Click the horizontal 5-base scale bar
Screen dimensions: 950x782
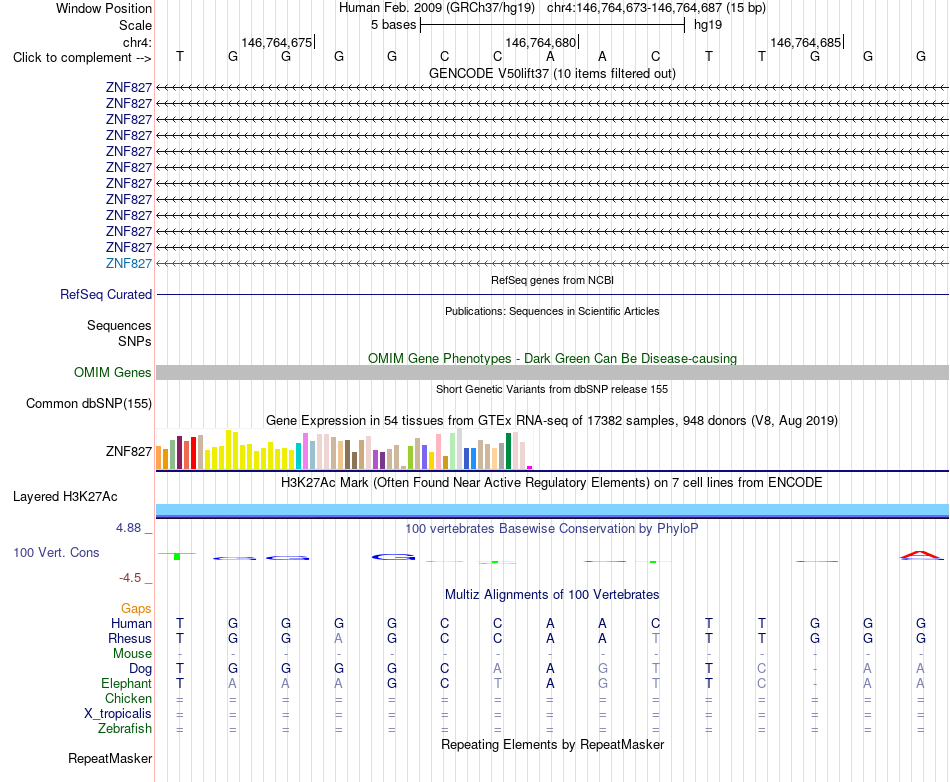pos(553,25)
